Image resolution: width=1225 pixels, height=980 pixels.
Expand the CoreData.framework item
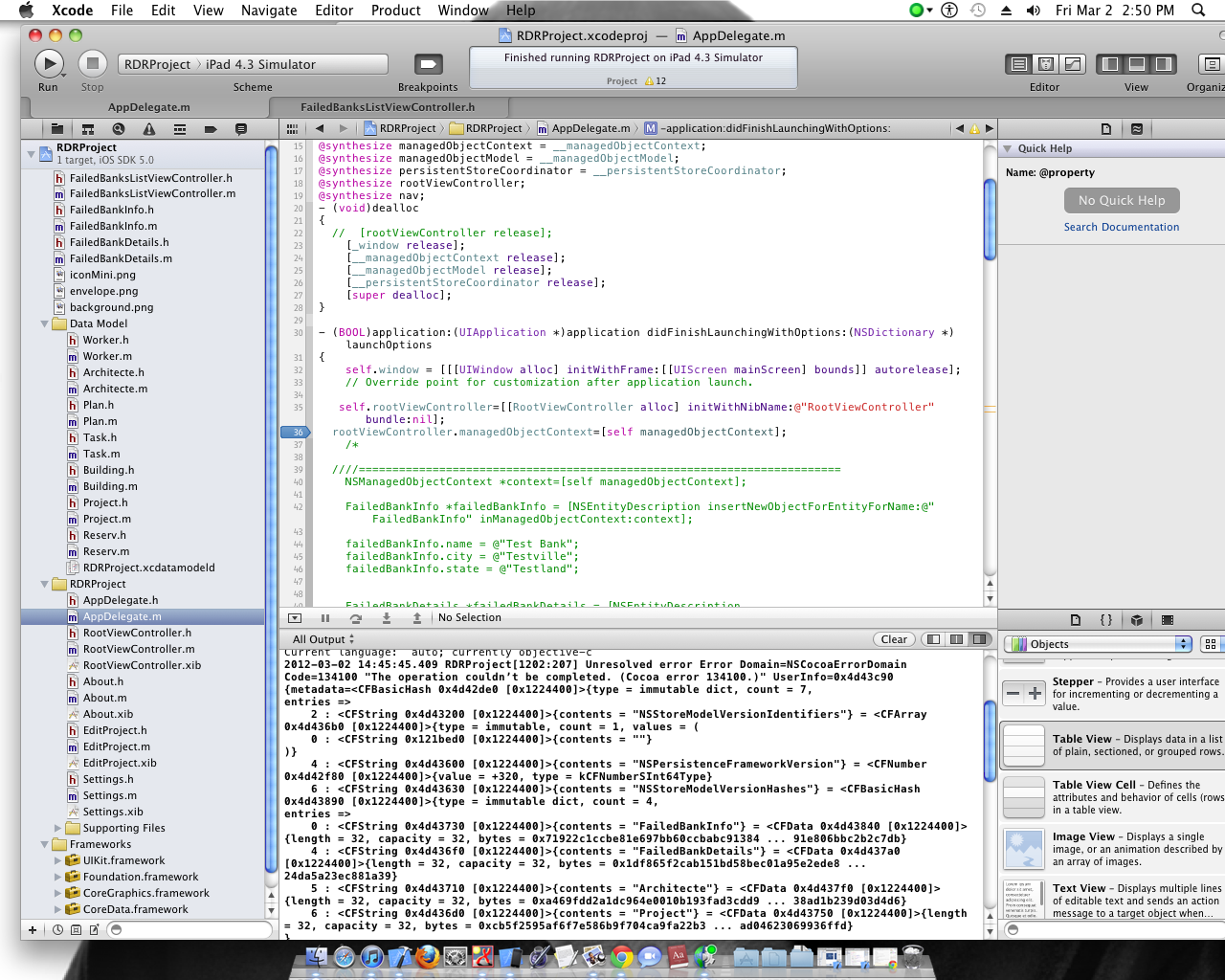[58, 909]
